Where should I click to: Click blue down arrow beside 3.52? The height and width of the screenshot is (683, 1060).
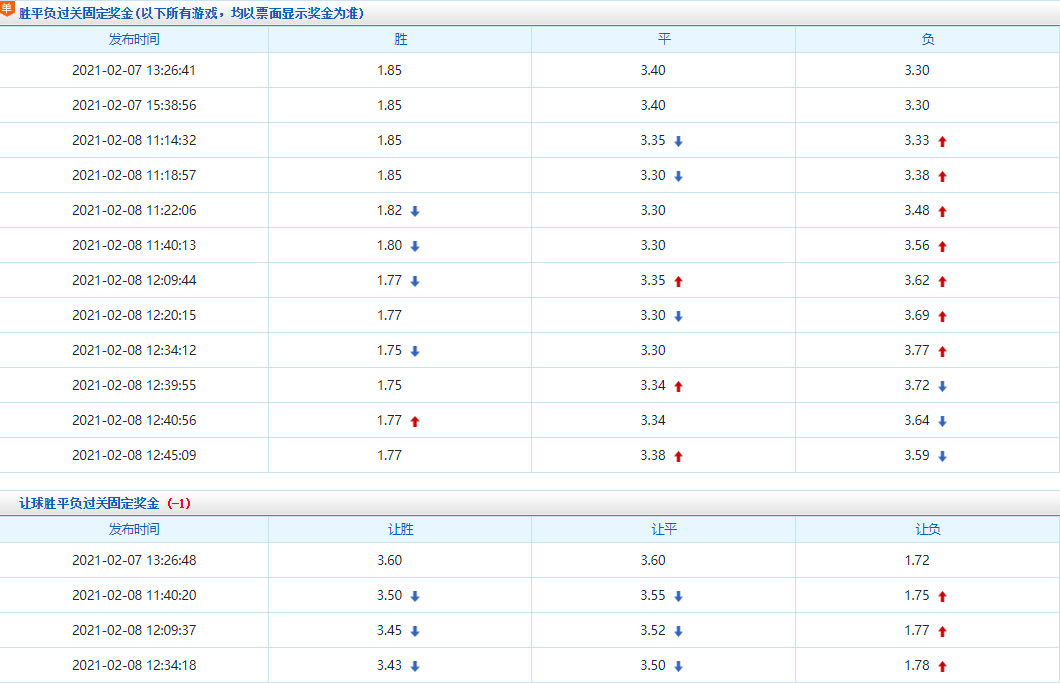click(678, 632)
